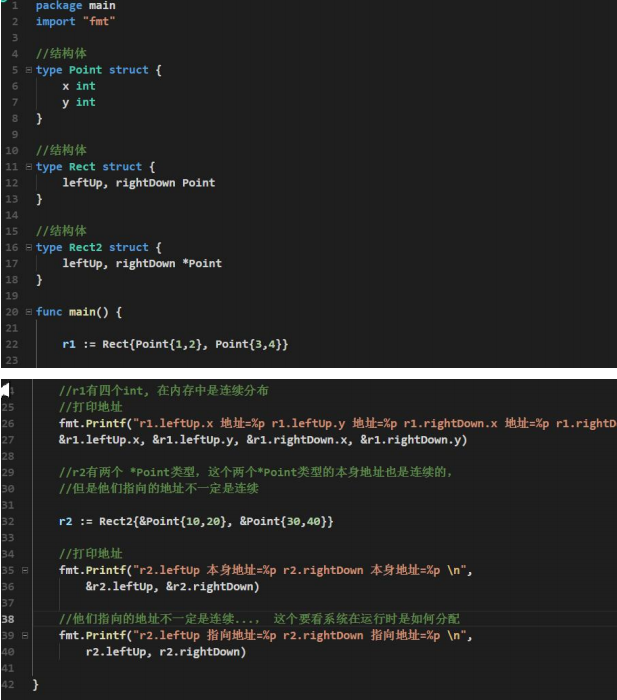Screen dimensions: 617x700
Task: Click the '//结构体' comment on line 10
Action: 61,150
